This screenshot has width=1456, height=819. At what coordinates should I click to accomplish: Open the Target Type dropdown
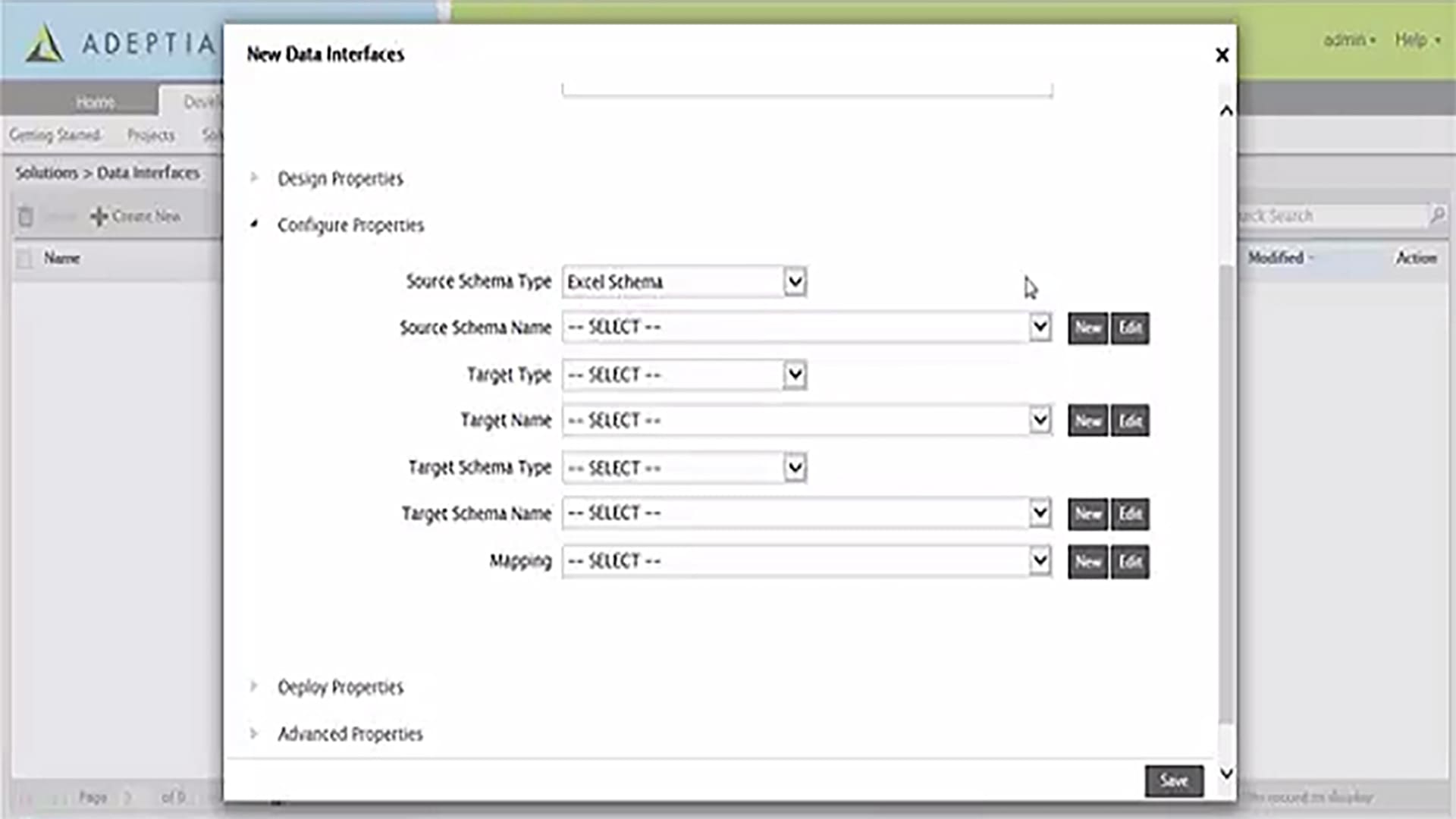coord(794,375)
